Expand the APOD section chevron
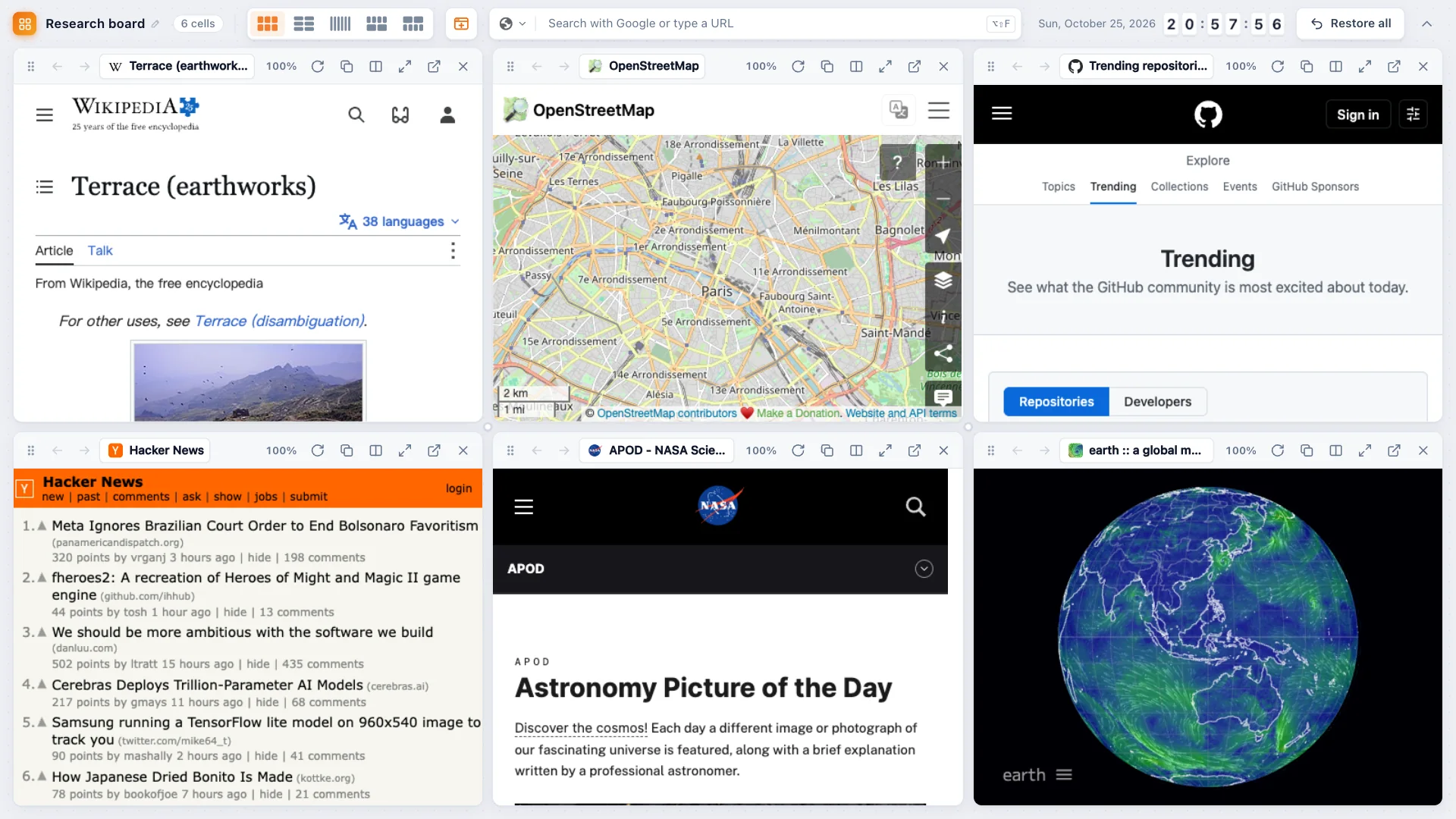Viewport: 1456px width, 819px height. [x=924, y=569]
